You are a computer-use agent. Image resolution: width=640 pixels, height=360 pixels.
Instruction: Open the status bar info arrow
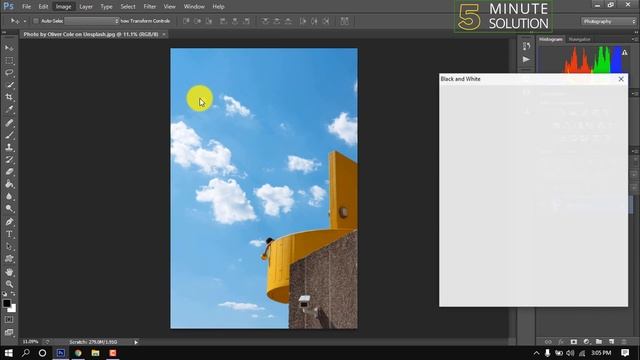click(x=136, y=342)
